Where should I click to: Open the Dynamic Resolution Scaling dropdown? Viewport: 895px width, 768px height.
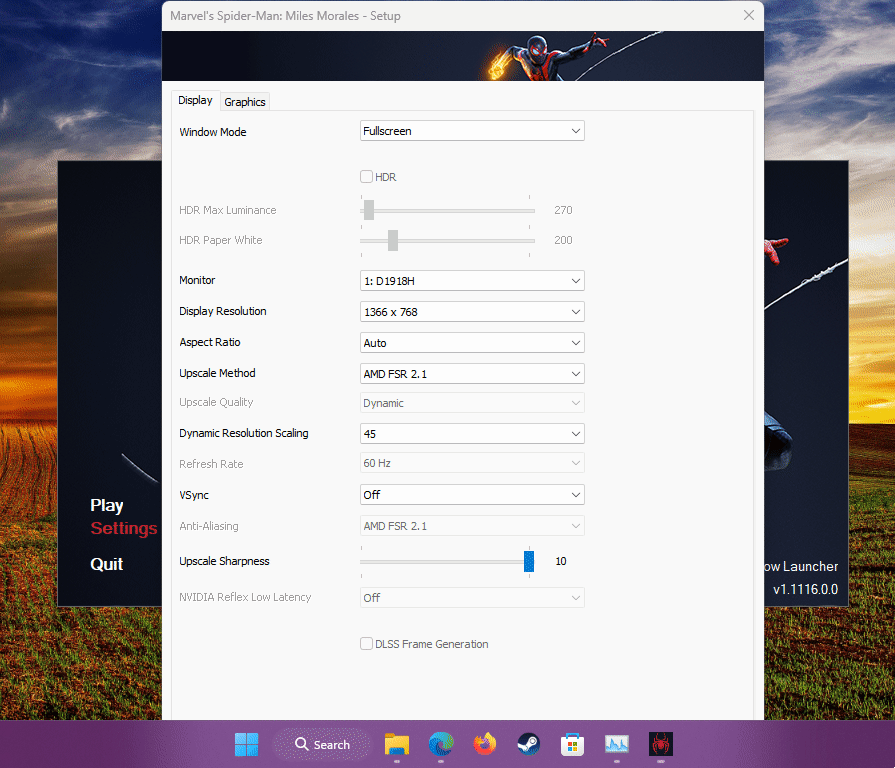[472, 434]
